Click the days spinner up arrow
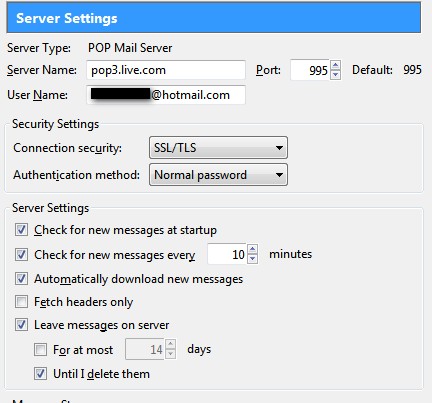432x403 pixels. (x=170, y=344)
